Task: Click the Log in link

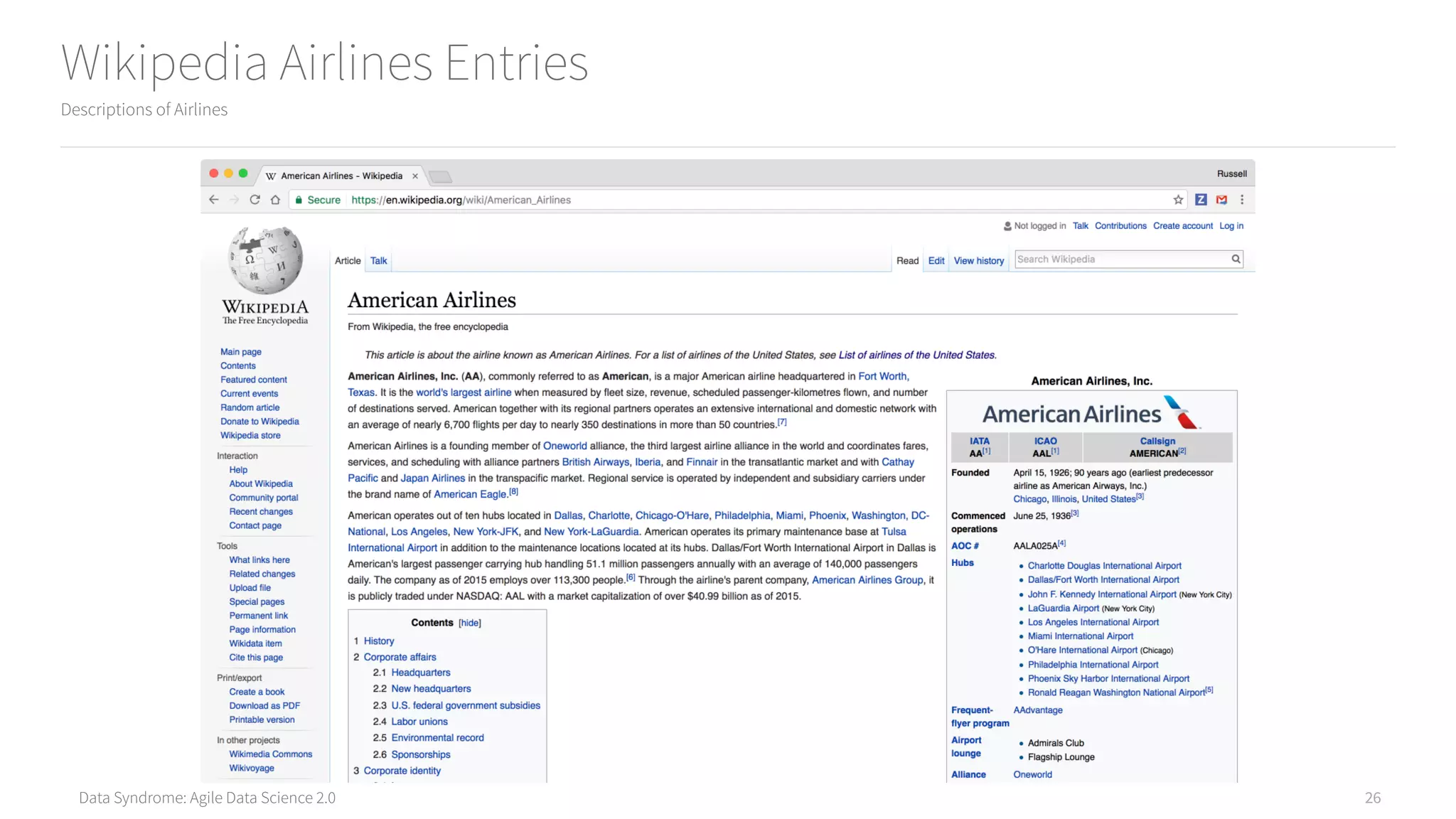Action: coord(1231,226)
